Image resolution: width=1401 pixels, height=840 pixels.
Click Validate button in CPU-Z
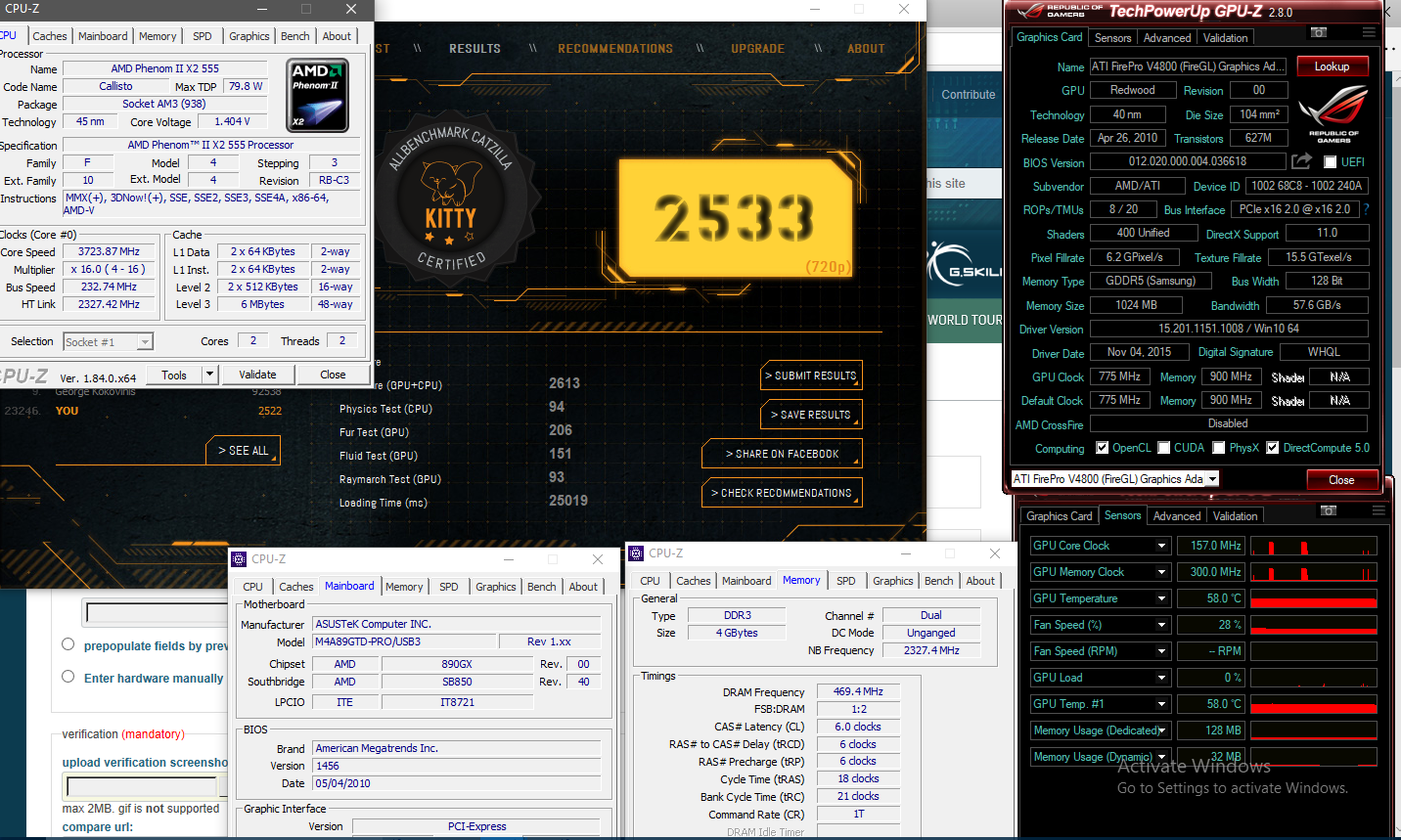pyautogui.click(x=257, y=375)
